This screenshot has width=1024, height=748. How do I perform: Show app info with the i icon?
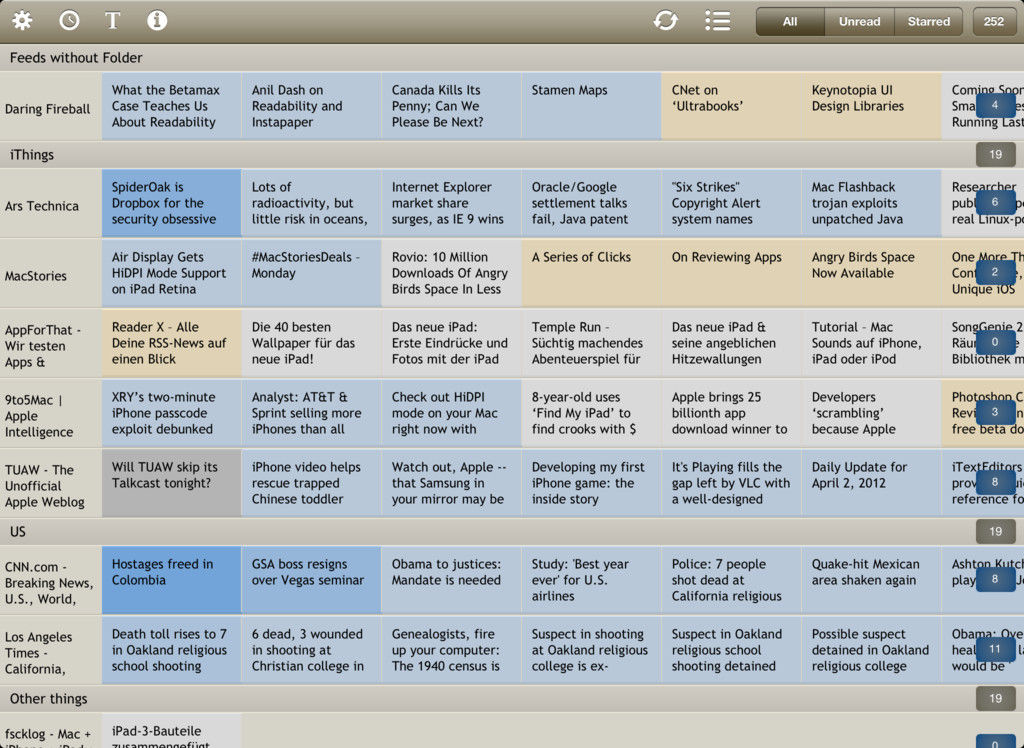[x=157, y=21]
